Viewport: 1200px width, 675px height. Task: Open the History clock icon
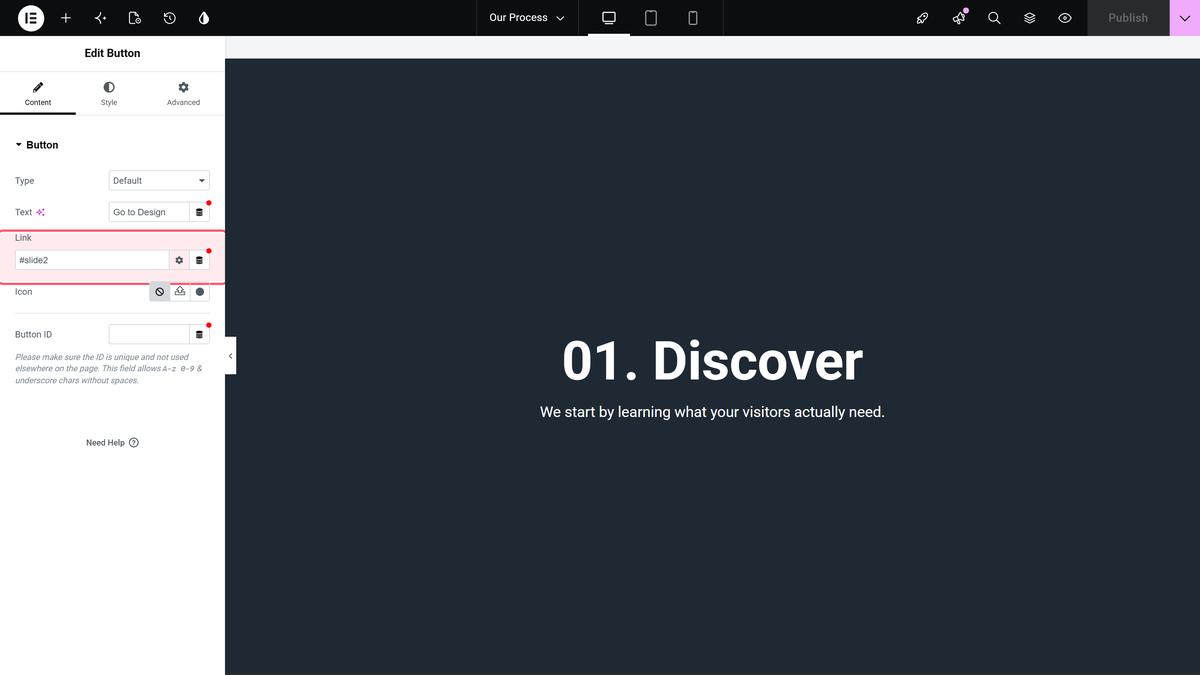point(170,18)
